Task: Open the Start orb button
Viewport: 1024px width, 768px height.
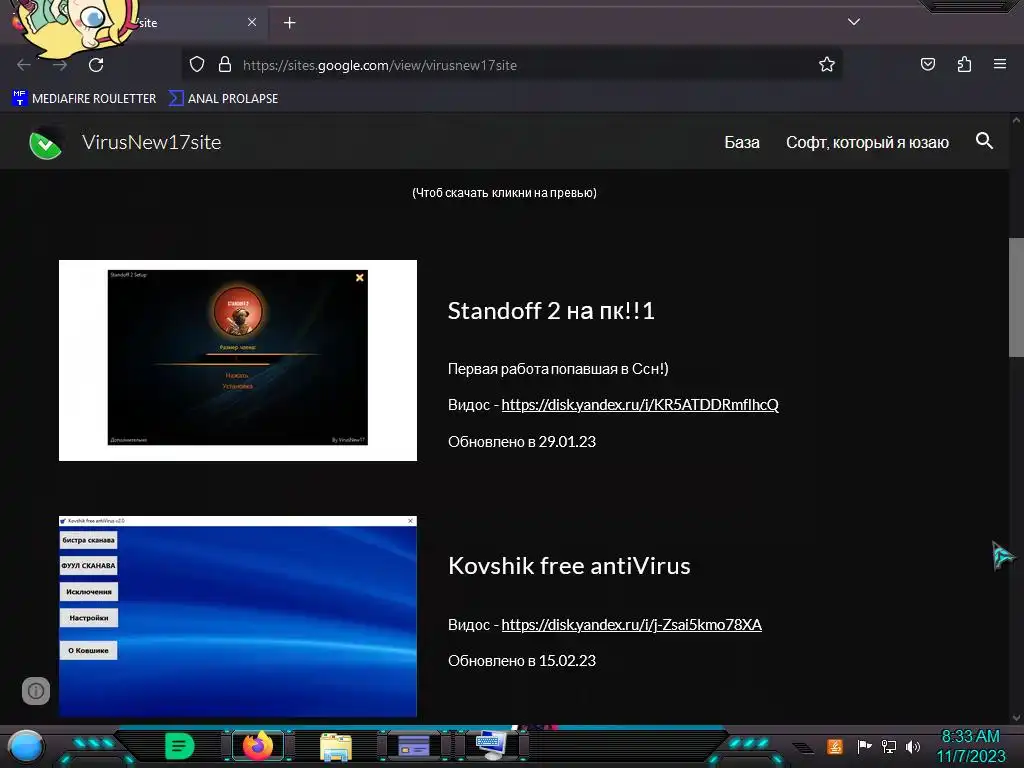Action: pos(26,747)
